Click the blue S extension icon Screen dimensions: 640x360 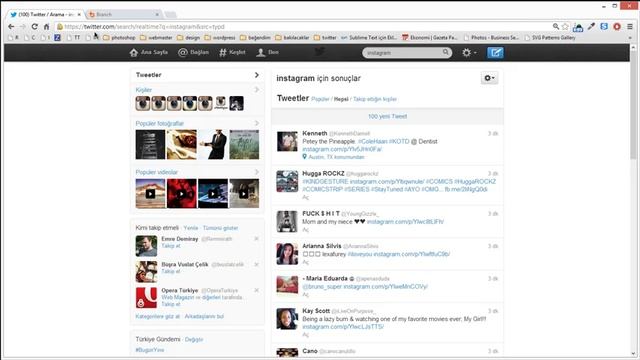(604, 27)
